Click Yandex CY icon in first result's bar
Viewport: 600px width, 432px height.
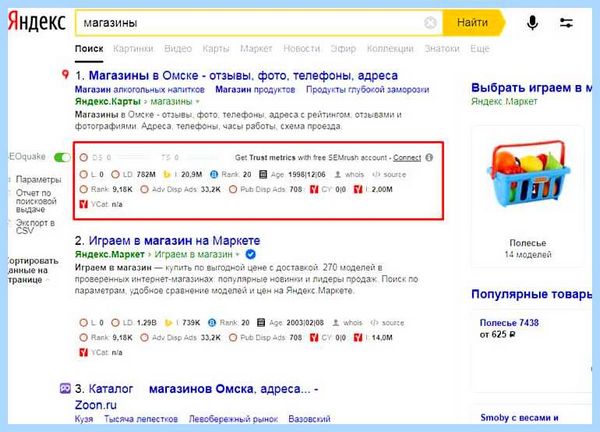coord(314,189)
